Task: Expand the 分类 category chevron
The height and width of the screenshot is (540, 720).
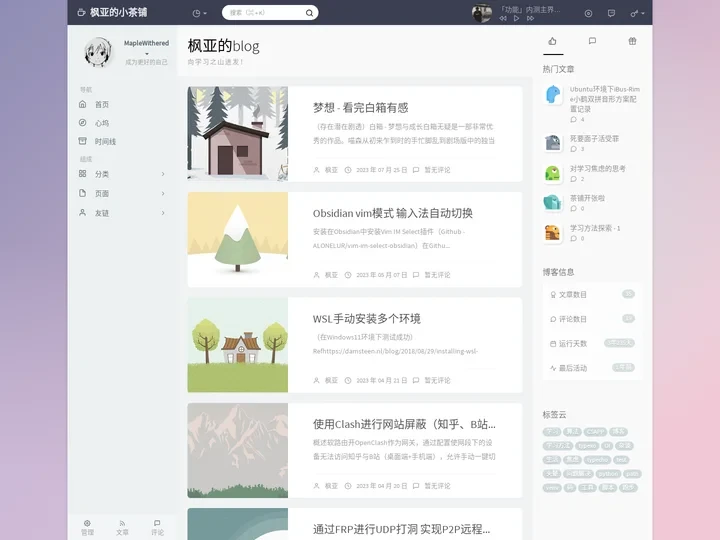Action: click(163, 174)
